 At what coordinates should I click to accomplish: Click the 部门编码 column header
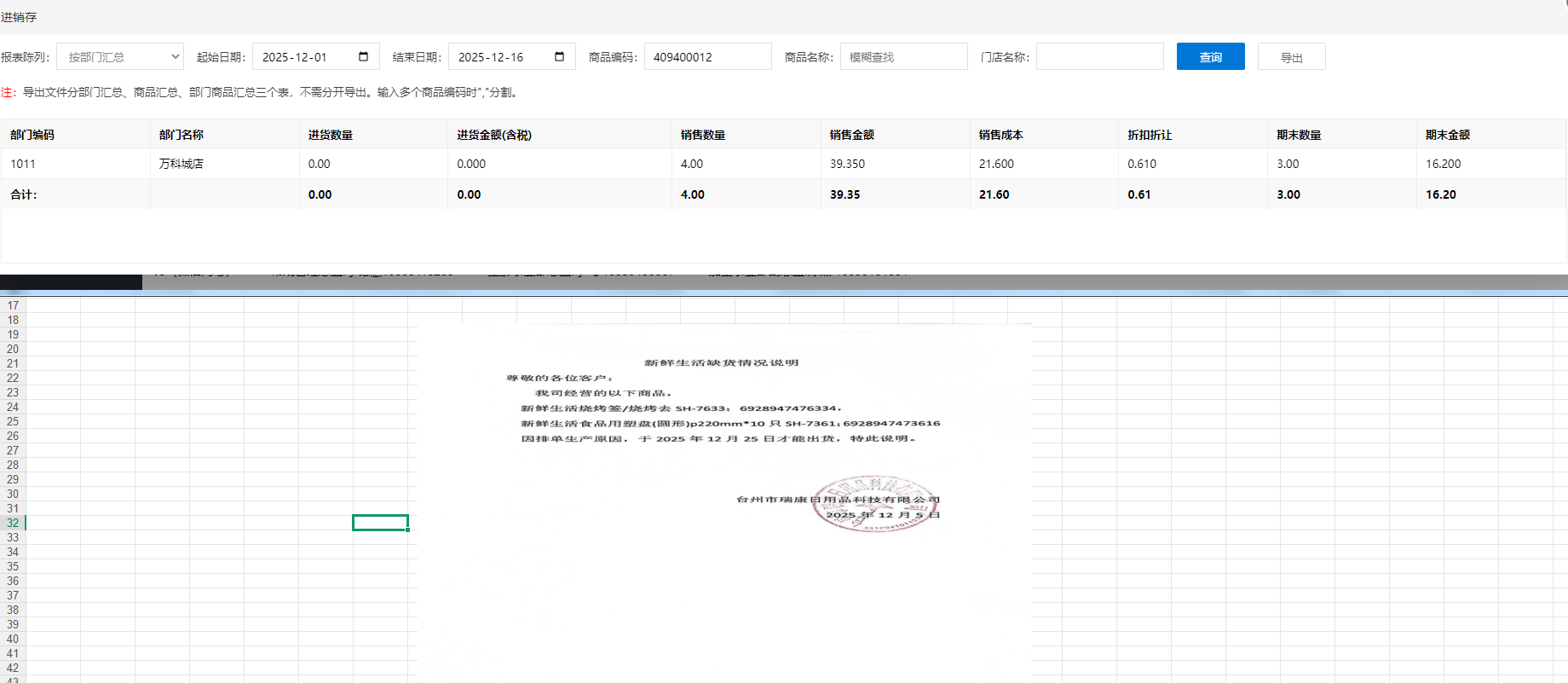tap(32, 135)
